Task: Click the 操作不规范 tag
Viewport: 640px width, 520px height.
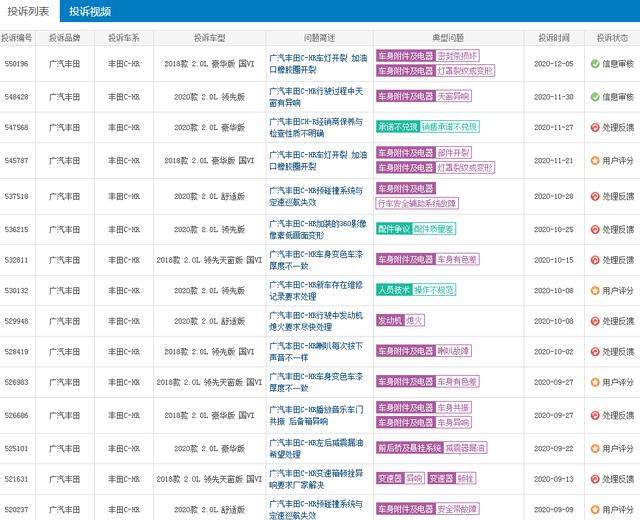Action: click(x=433, y=290)
